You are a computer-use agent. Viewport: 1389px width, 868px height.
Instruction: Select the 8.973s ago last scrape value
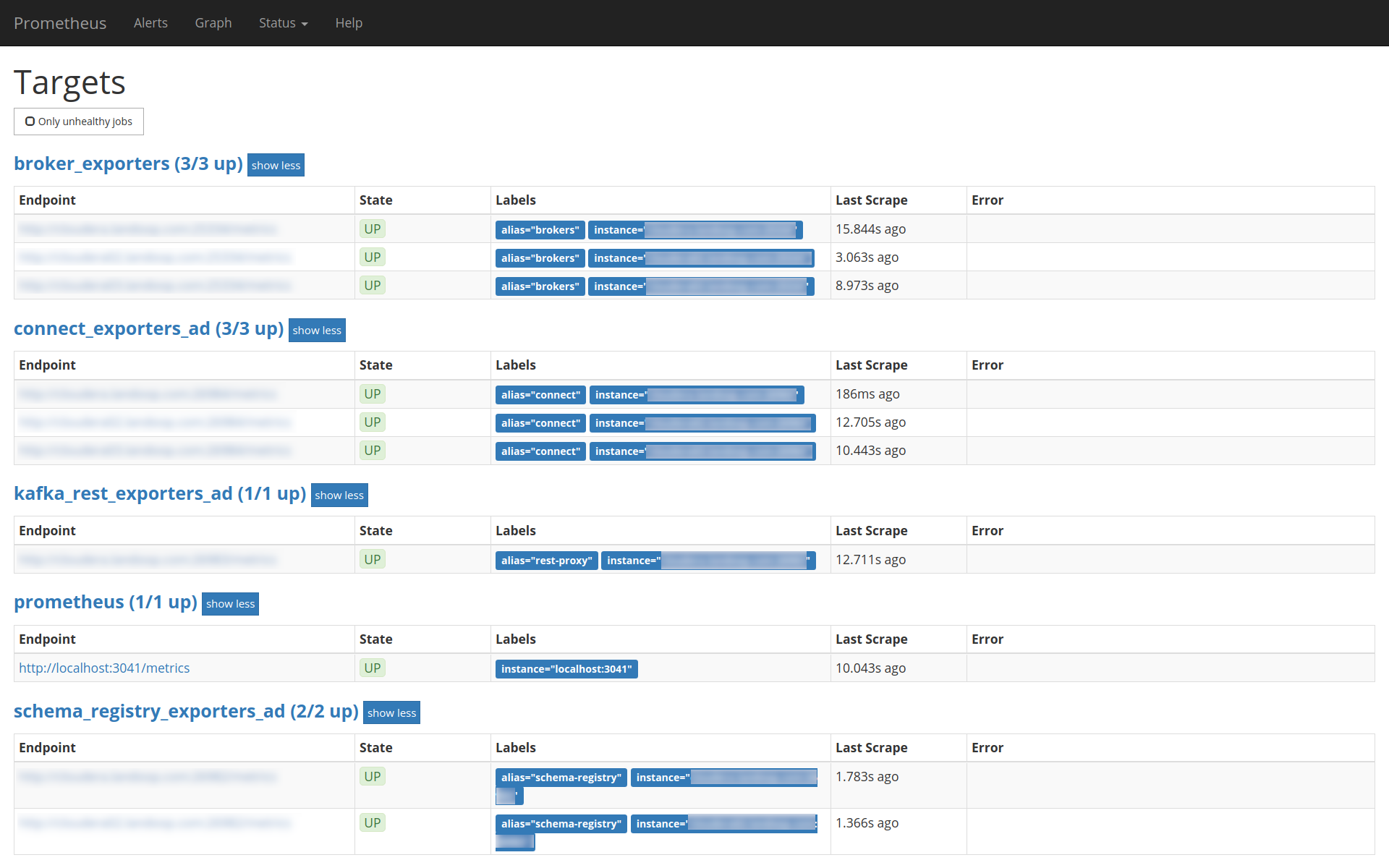pyautogui.click(x=867, y=286)
